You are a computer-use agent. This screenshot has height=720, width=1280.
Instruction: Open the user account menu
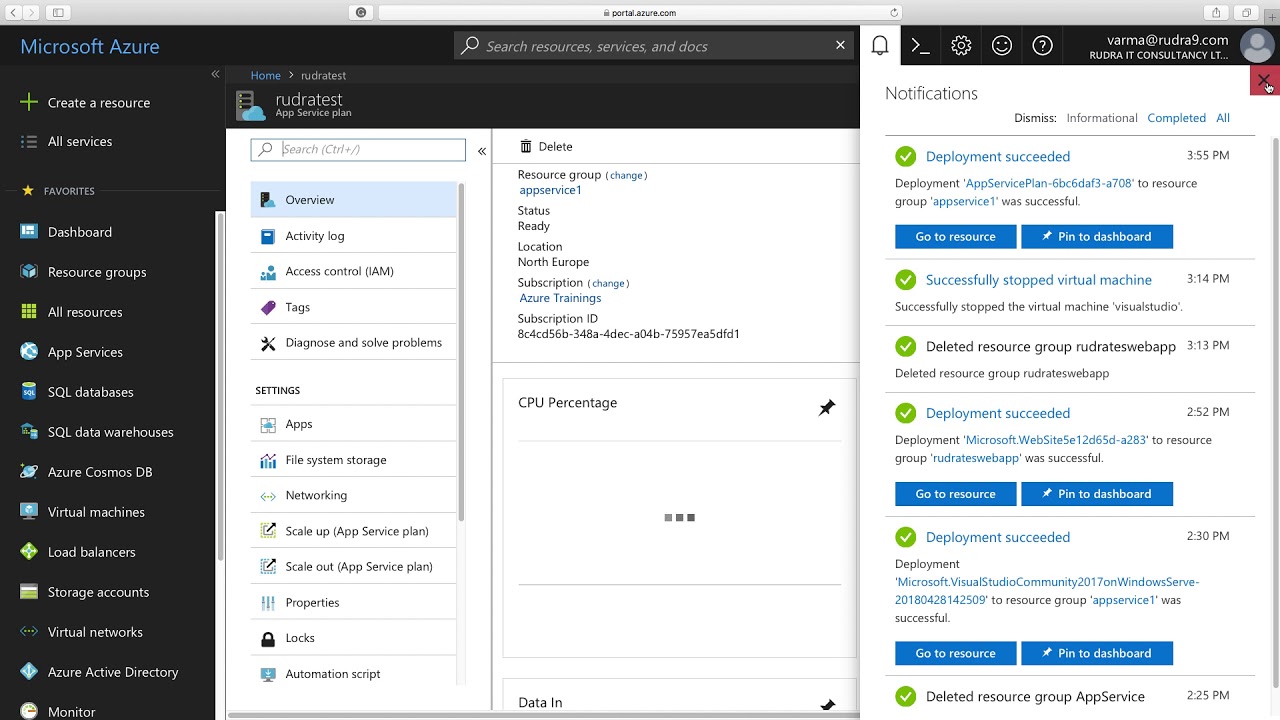1255,46
